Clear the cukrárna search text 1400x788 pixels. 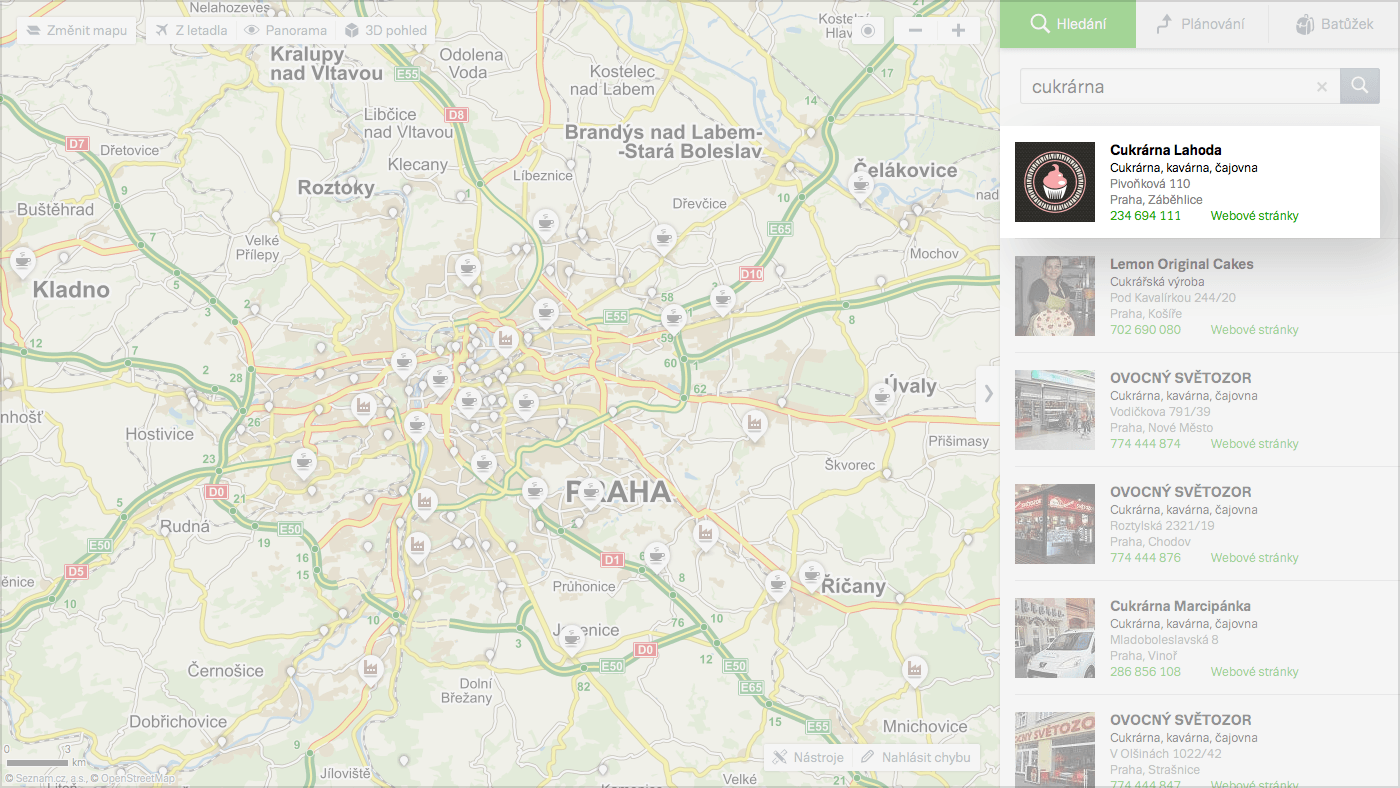(1322, 87)
